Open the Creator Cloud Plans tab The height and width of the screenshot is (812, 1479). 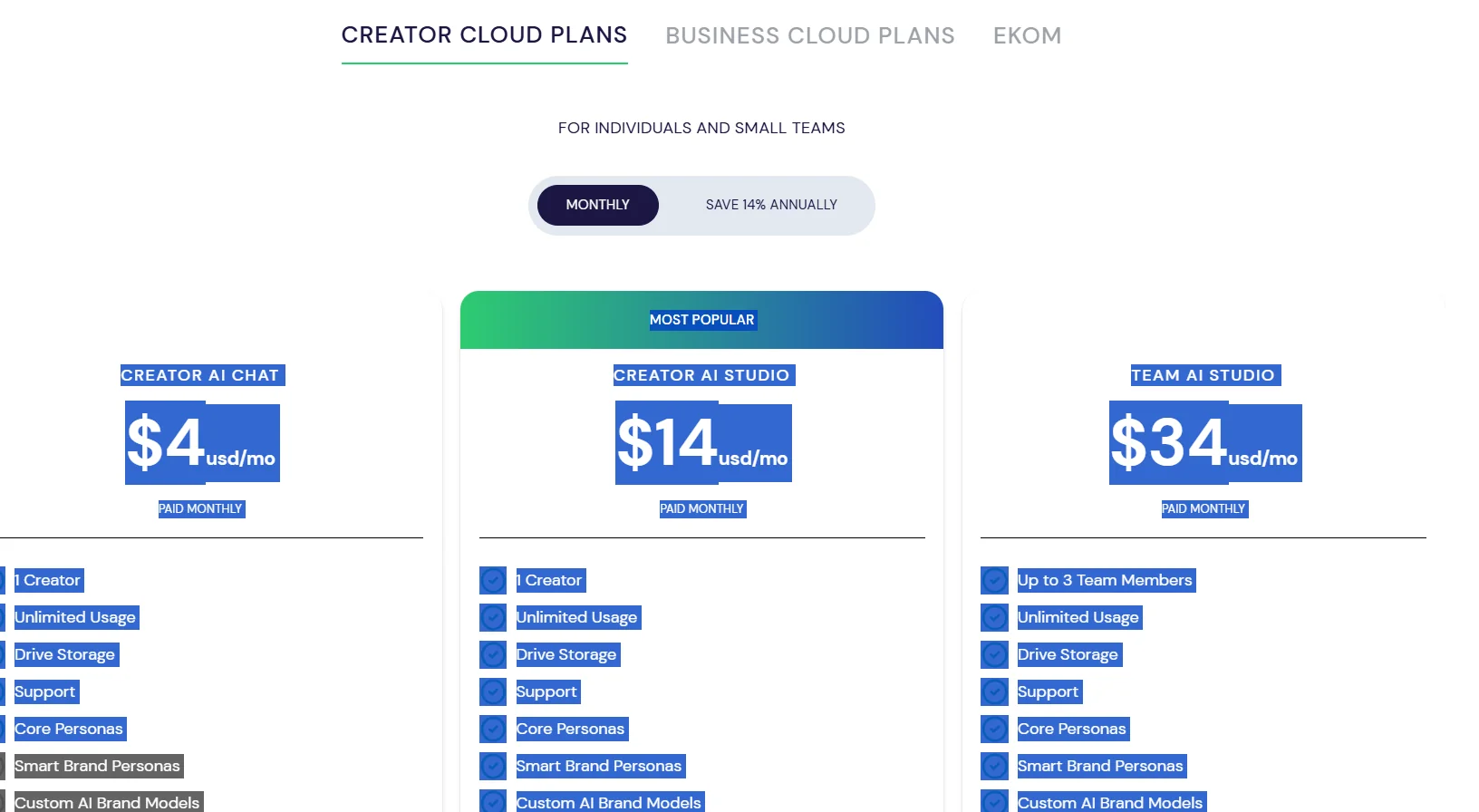(484, 35)
